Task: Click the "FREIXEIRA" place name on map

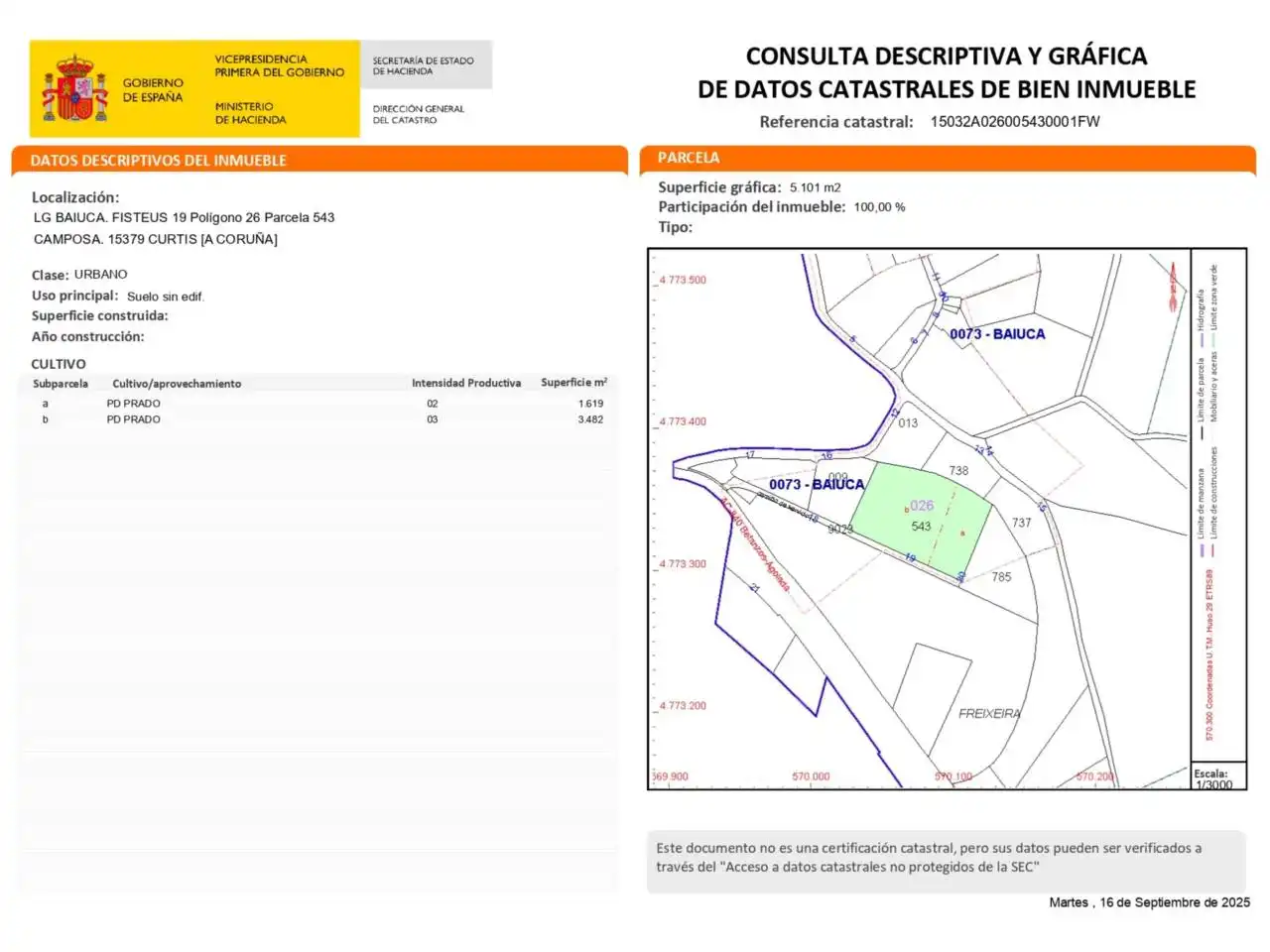Action: pos(989,713)
